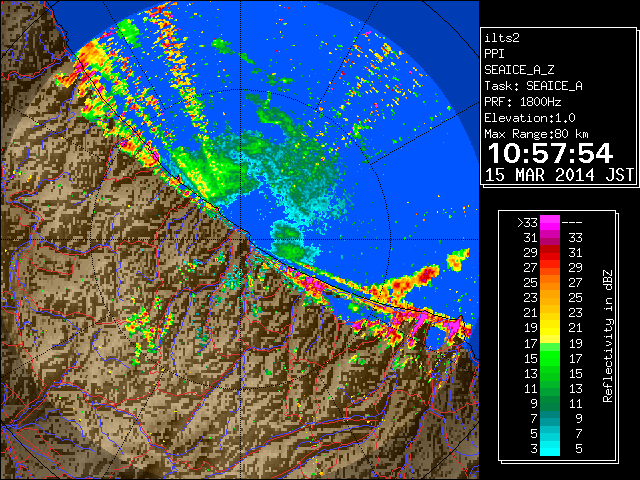640x480 pixels.
Task: Click the '---' legend label
Action: 572,223
